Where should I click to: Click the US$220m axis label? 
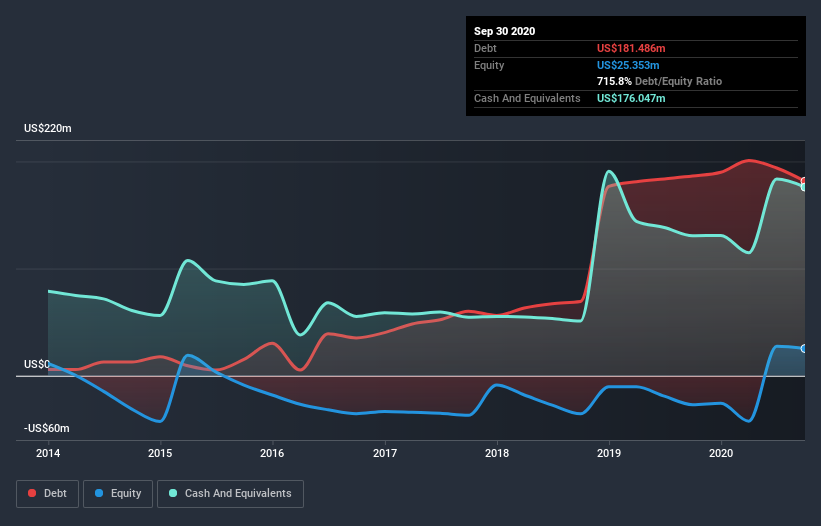pos(48,128)
